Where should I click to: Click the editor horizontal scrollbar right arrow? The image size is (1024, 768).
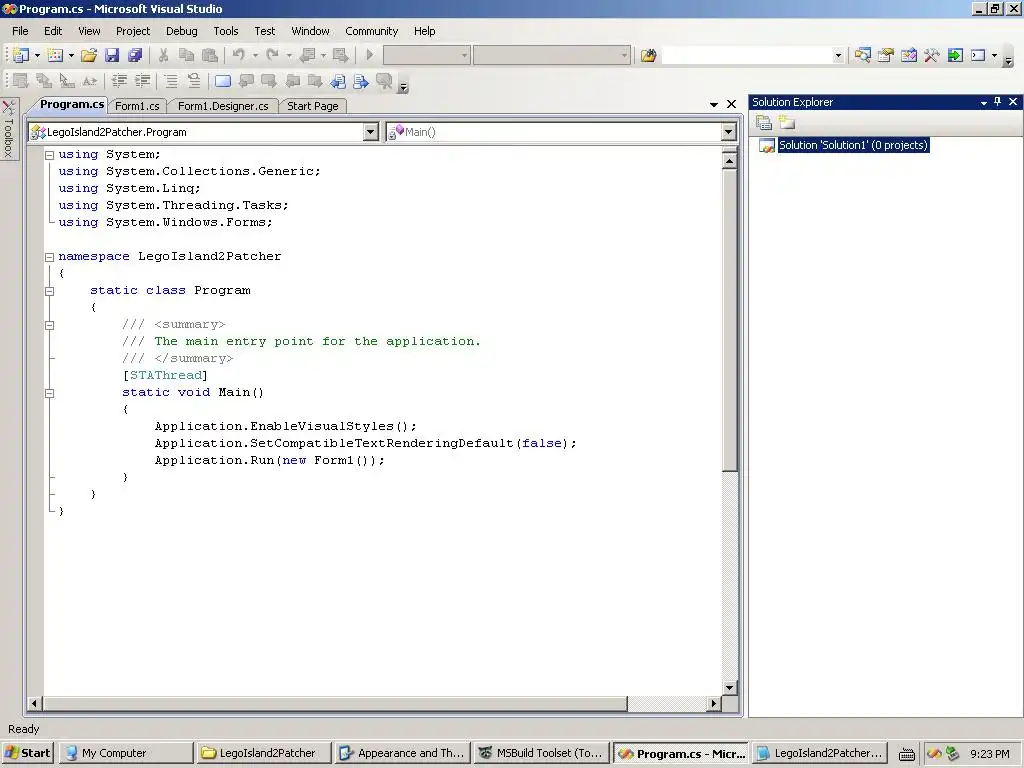coord(714,703)
